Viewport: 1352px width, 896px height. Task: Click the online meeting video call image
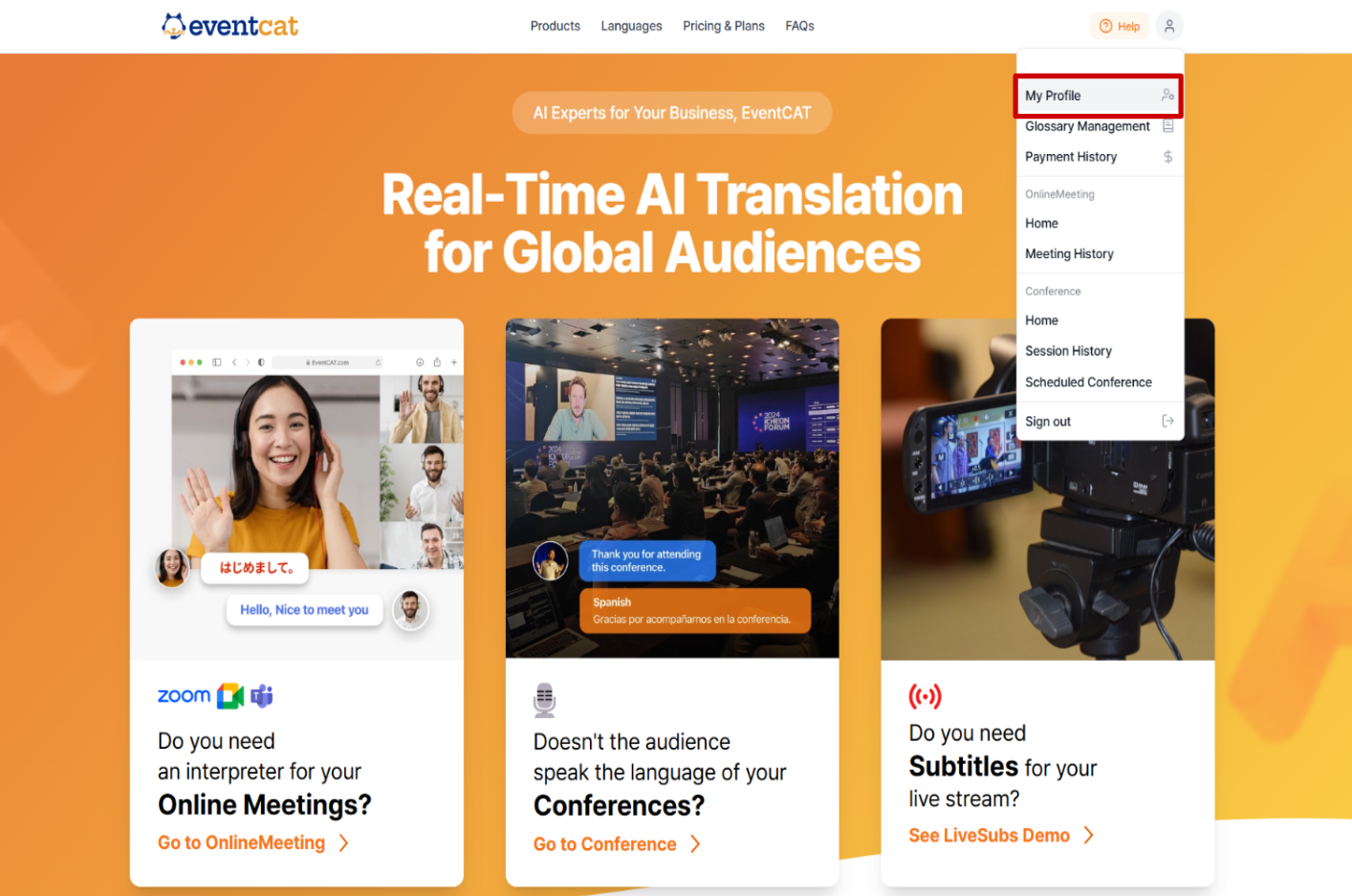coord(296,490)
